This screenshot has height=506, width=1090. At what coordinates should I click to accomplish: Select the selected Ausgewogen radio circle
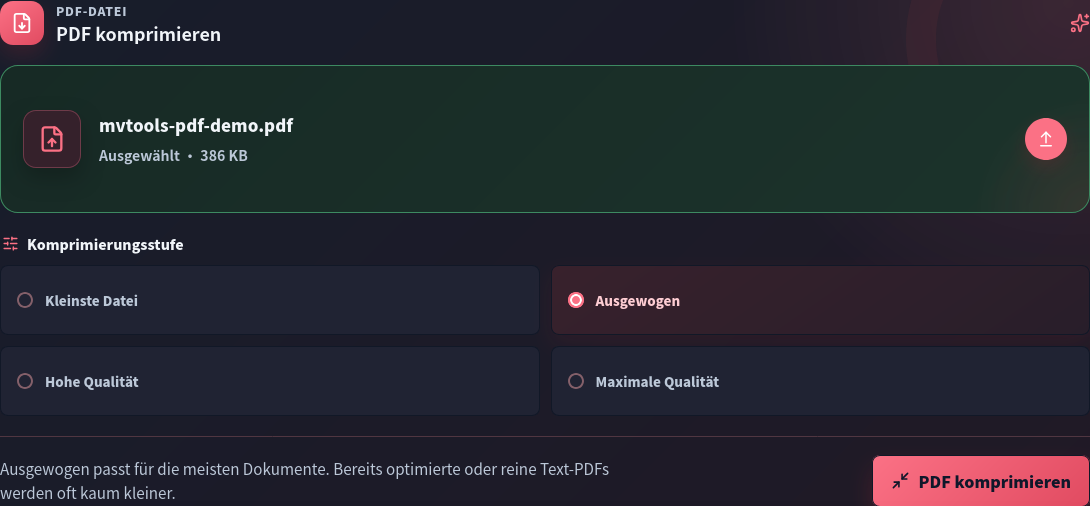576,300
